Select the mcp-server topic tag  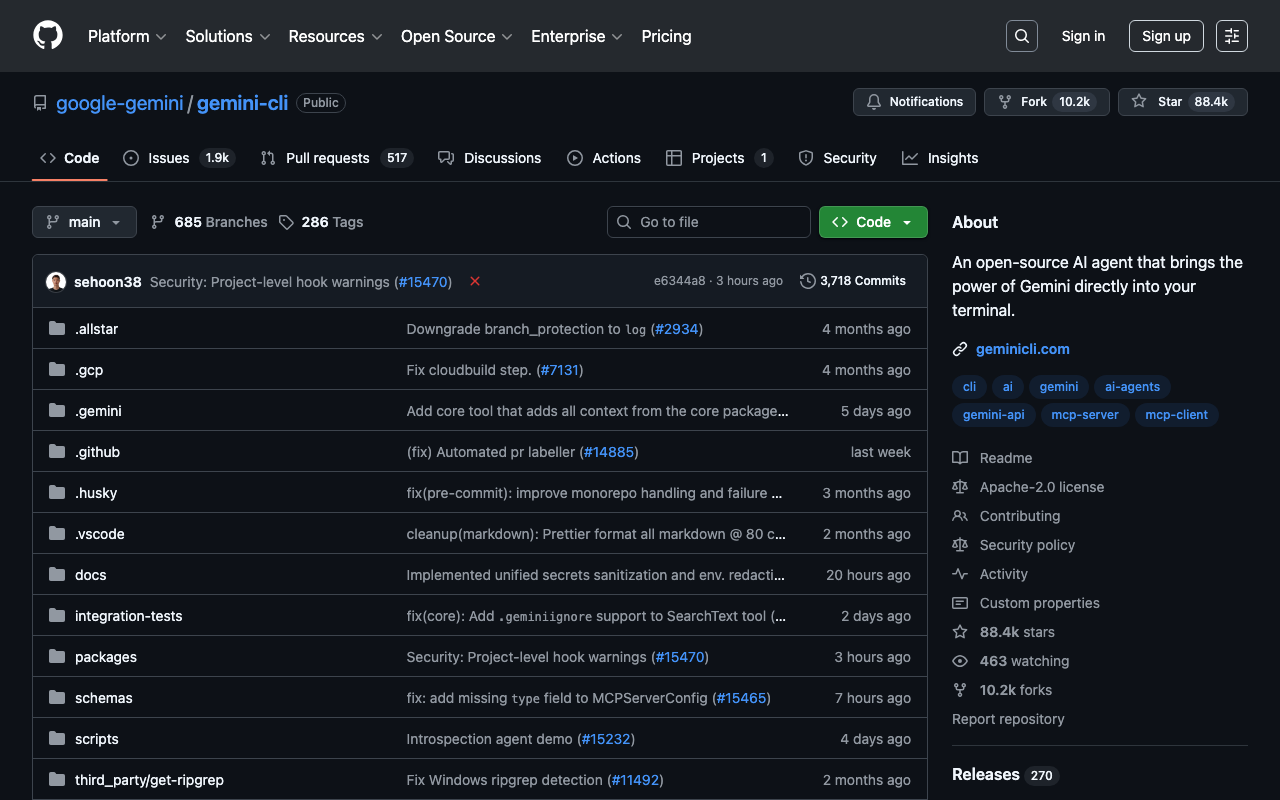1084,415
